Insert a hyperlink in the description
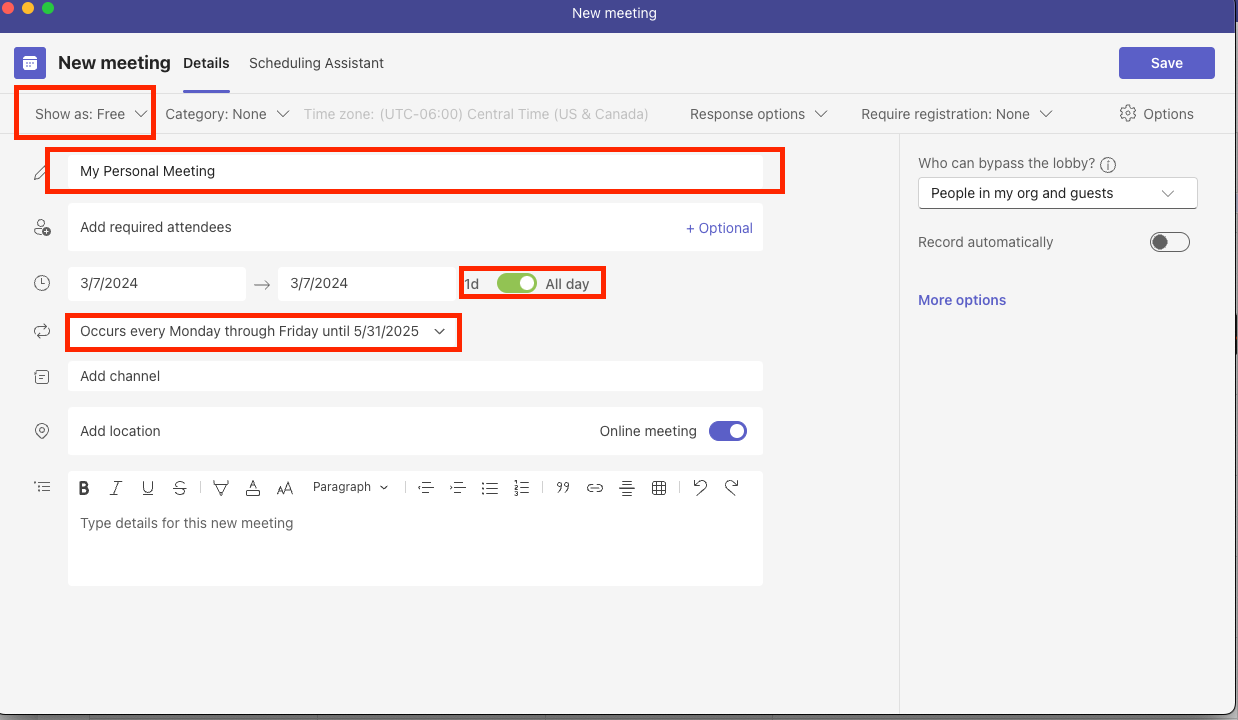The image size is (1238, 720). [595, 488]
